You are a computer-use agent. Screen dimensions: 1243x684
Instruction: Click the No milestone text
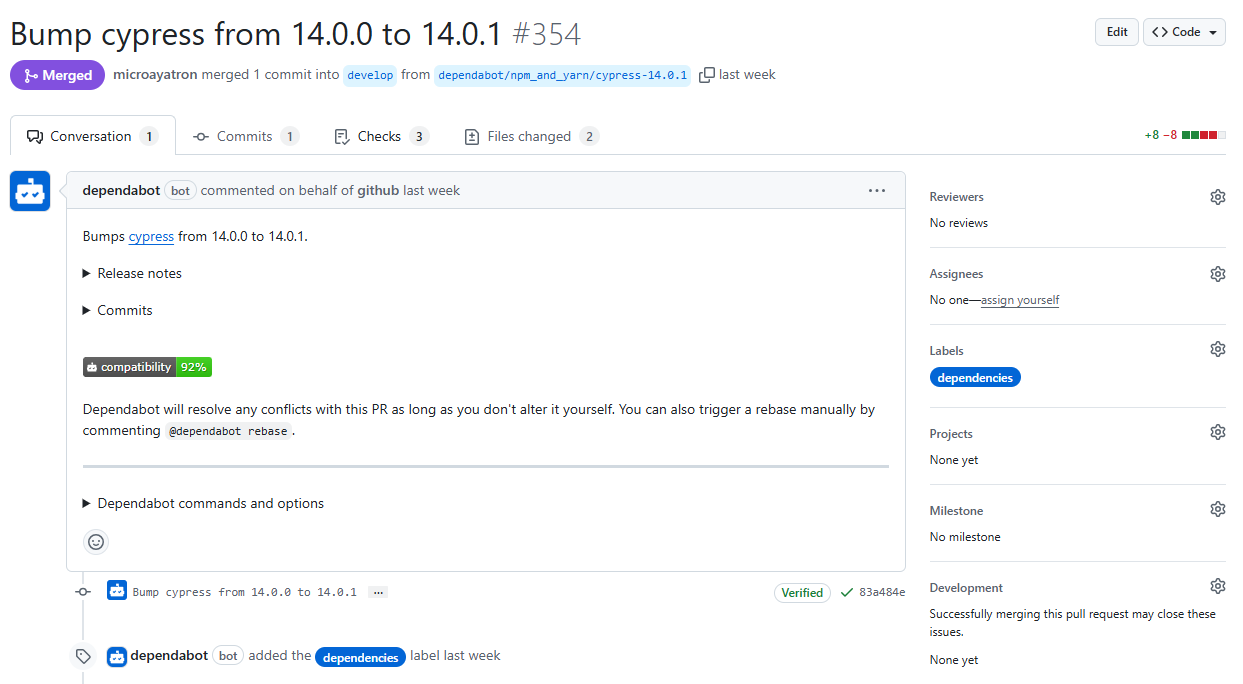click(x=965, y=537)
